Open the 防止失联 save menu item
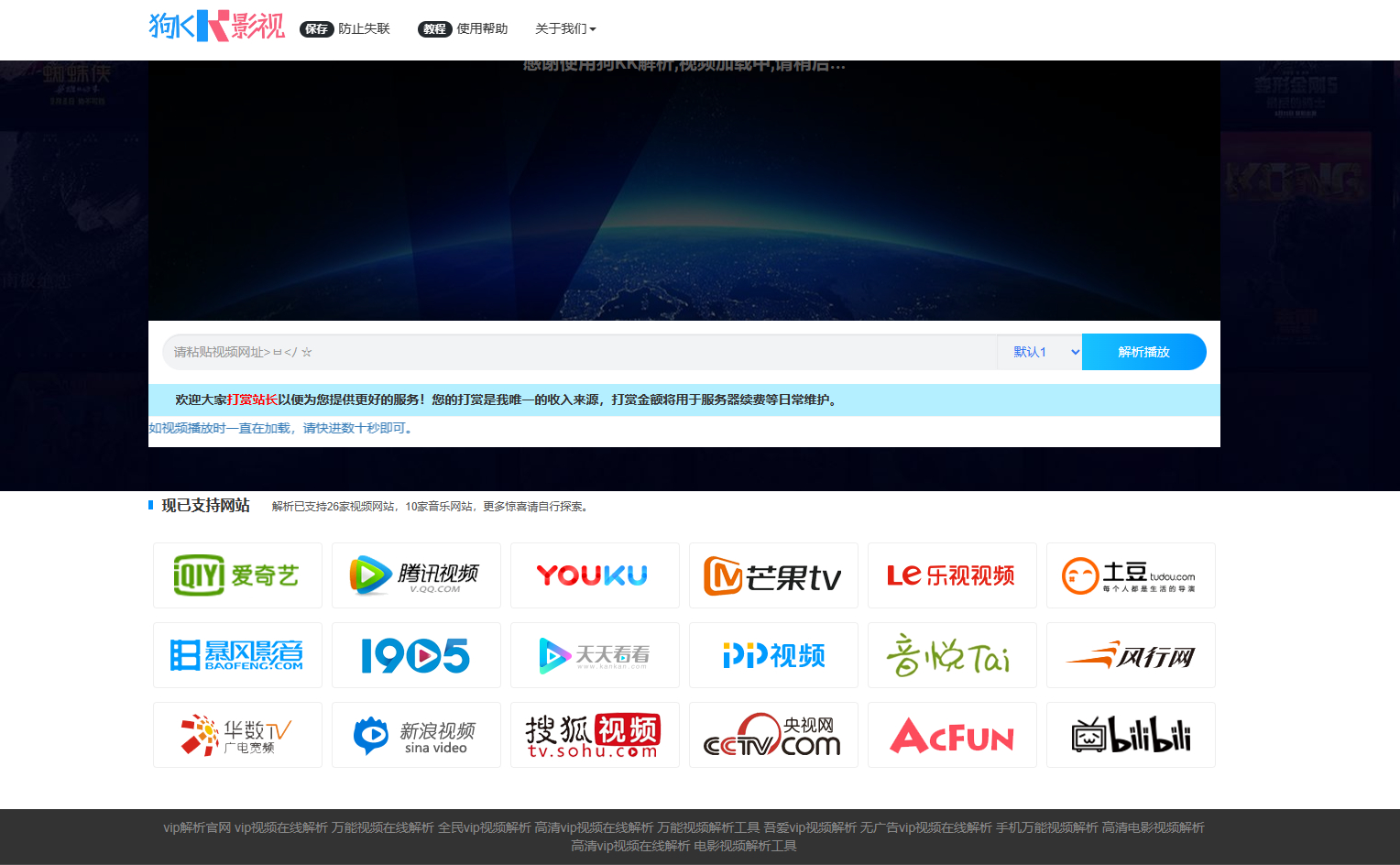This screenshot has height=865, width=1400. click(345, 29)
